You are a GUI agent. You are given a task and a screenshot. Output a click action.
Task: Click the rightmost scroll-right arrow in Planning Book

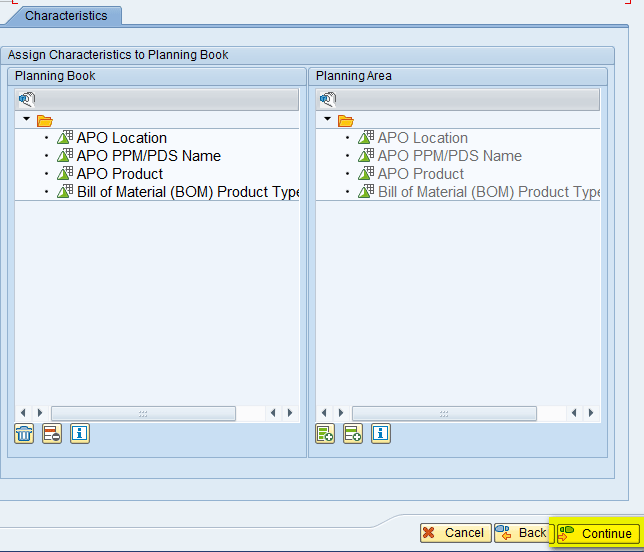click(290, 413)
